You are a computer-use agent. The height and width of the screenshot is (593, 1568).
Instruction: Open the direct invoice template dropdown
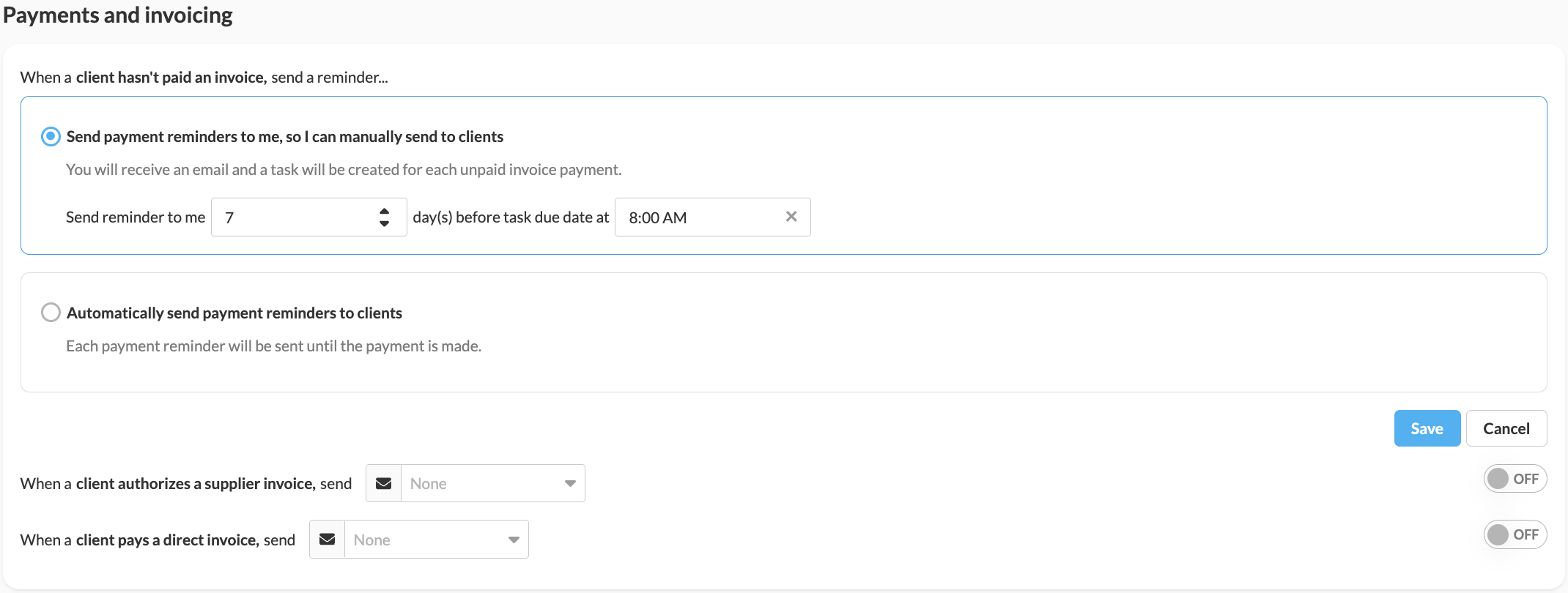point(427,540)
